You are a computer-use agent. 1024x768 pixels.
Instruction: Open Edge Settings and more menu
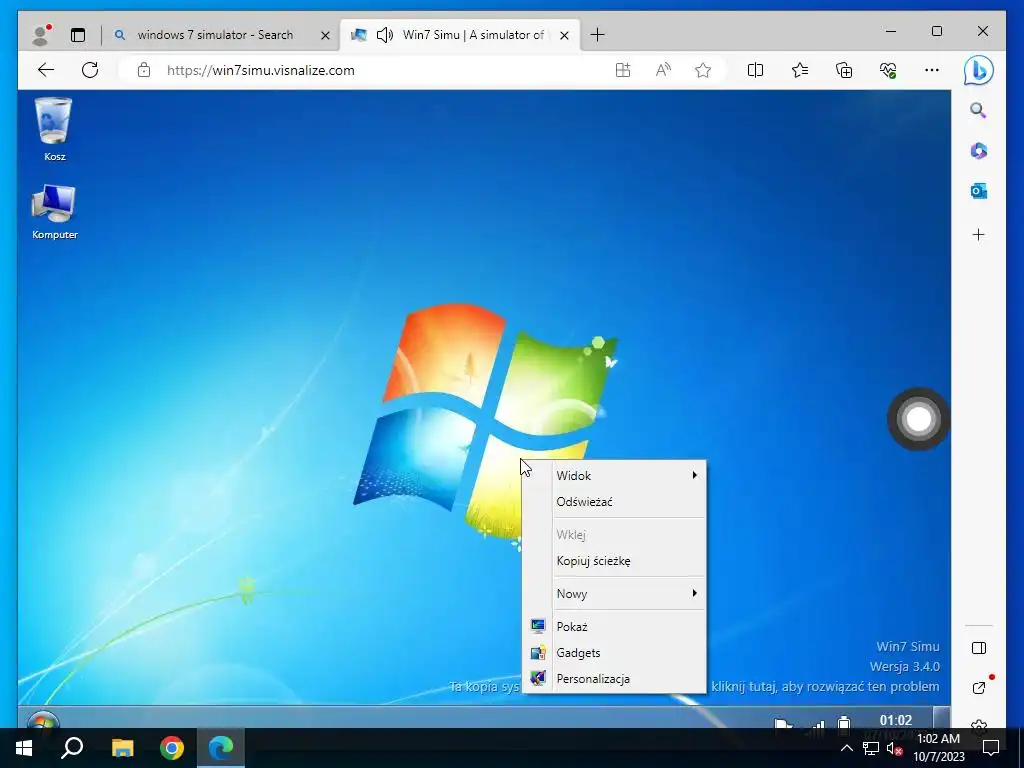click(x=932, y=70)
